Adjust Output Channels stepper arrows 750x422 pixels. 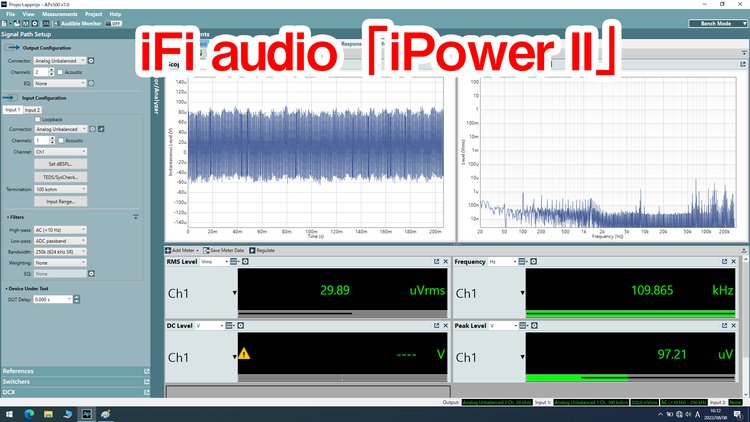click(52, 72)
